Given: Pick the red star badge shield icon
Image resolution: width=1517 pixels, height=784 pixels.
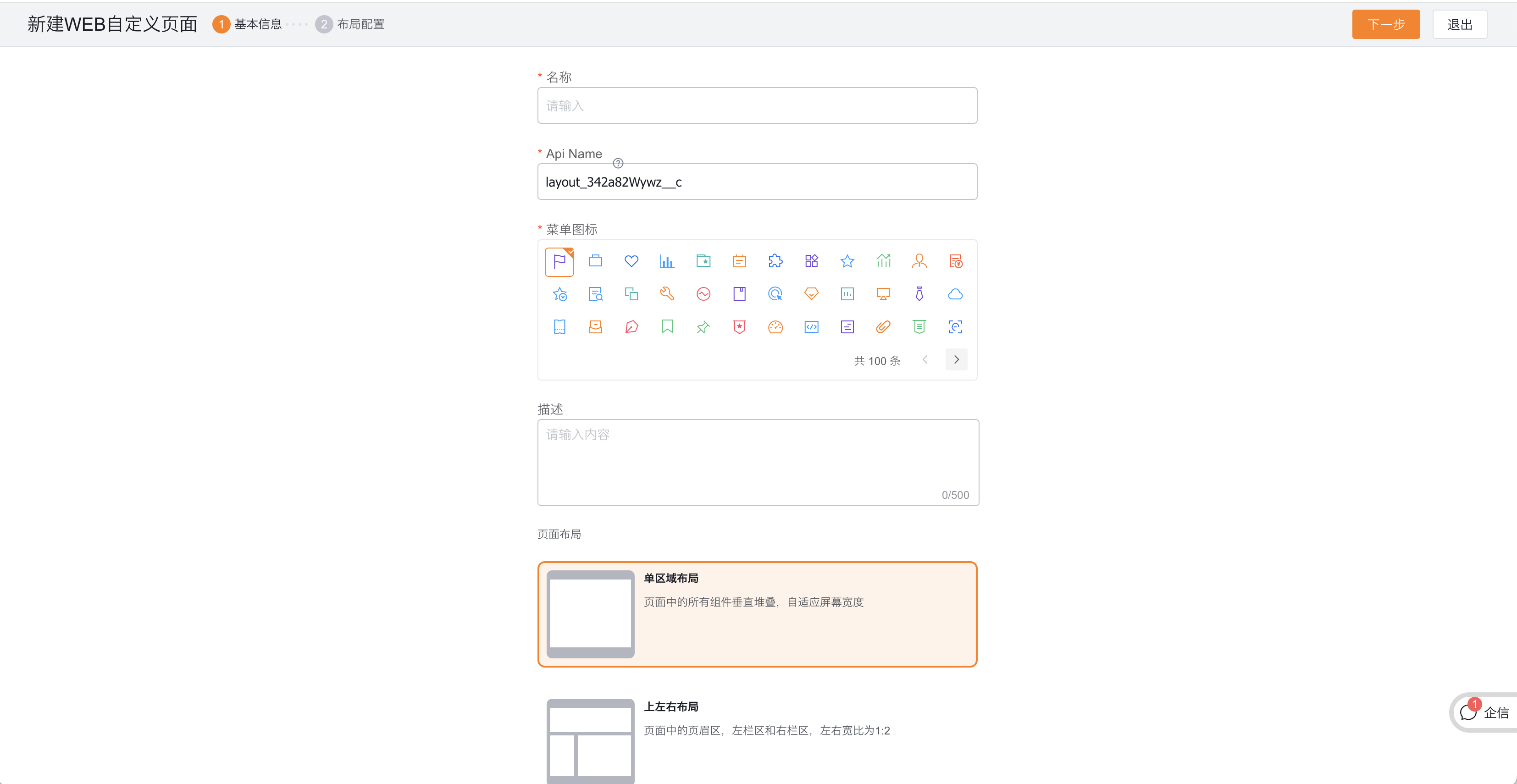Looking at the screenshot, I should [x=740, y=327].
